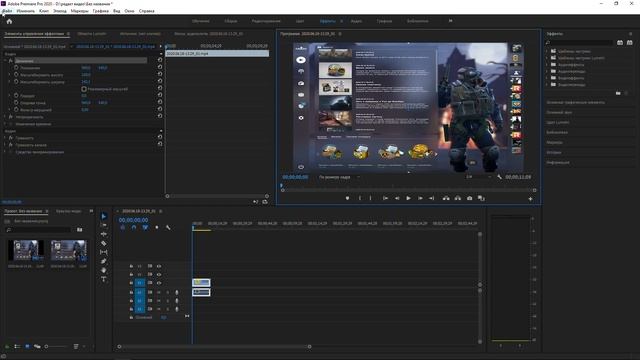Switch Project panel to list view

(x=17, y=347)
